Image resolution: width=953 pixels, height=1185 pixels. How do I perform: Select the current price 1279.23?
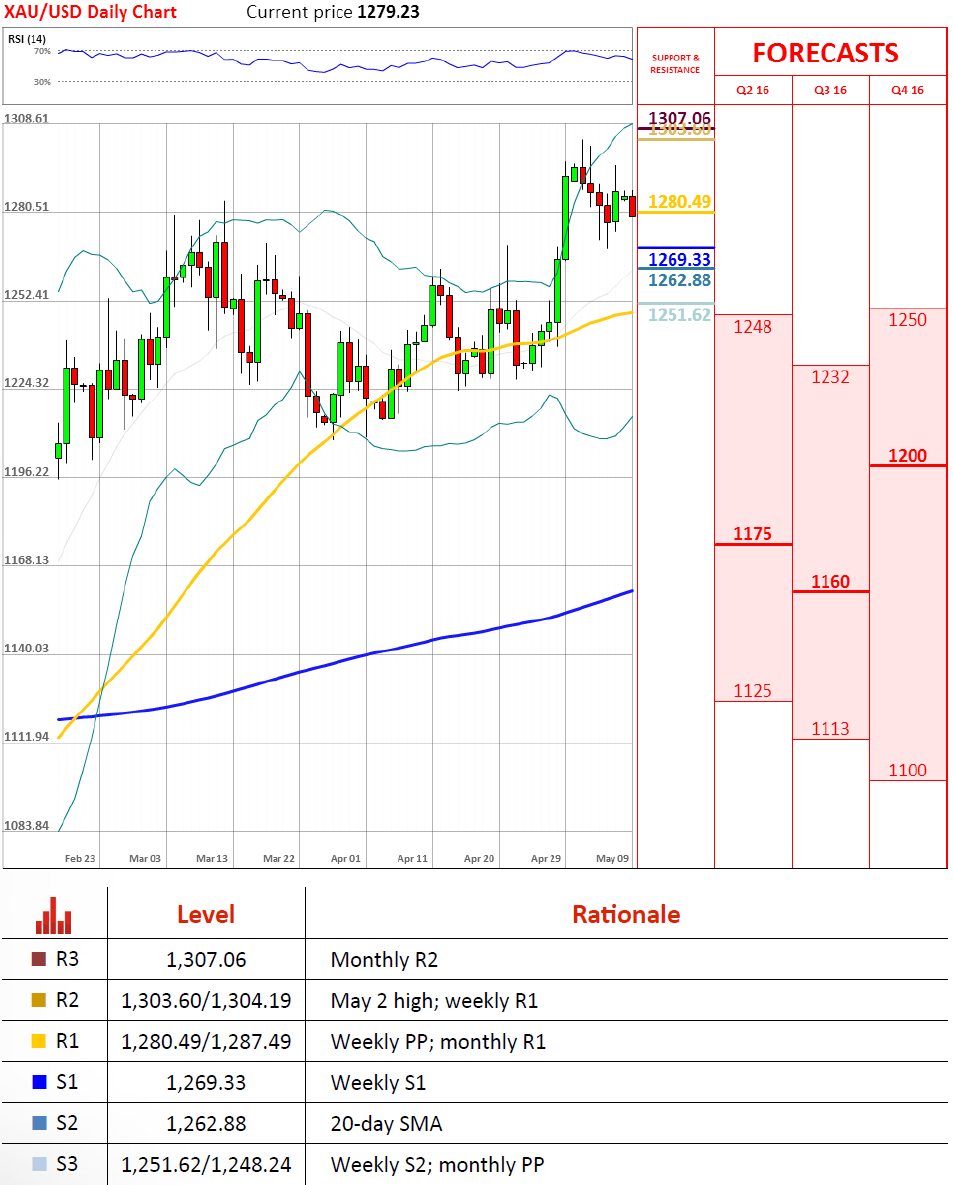coord(388,12)
